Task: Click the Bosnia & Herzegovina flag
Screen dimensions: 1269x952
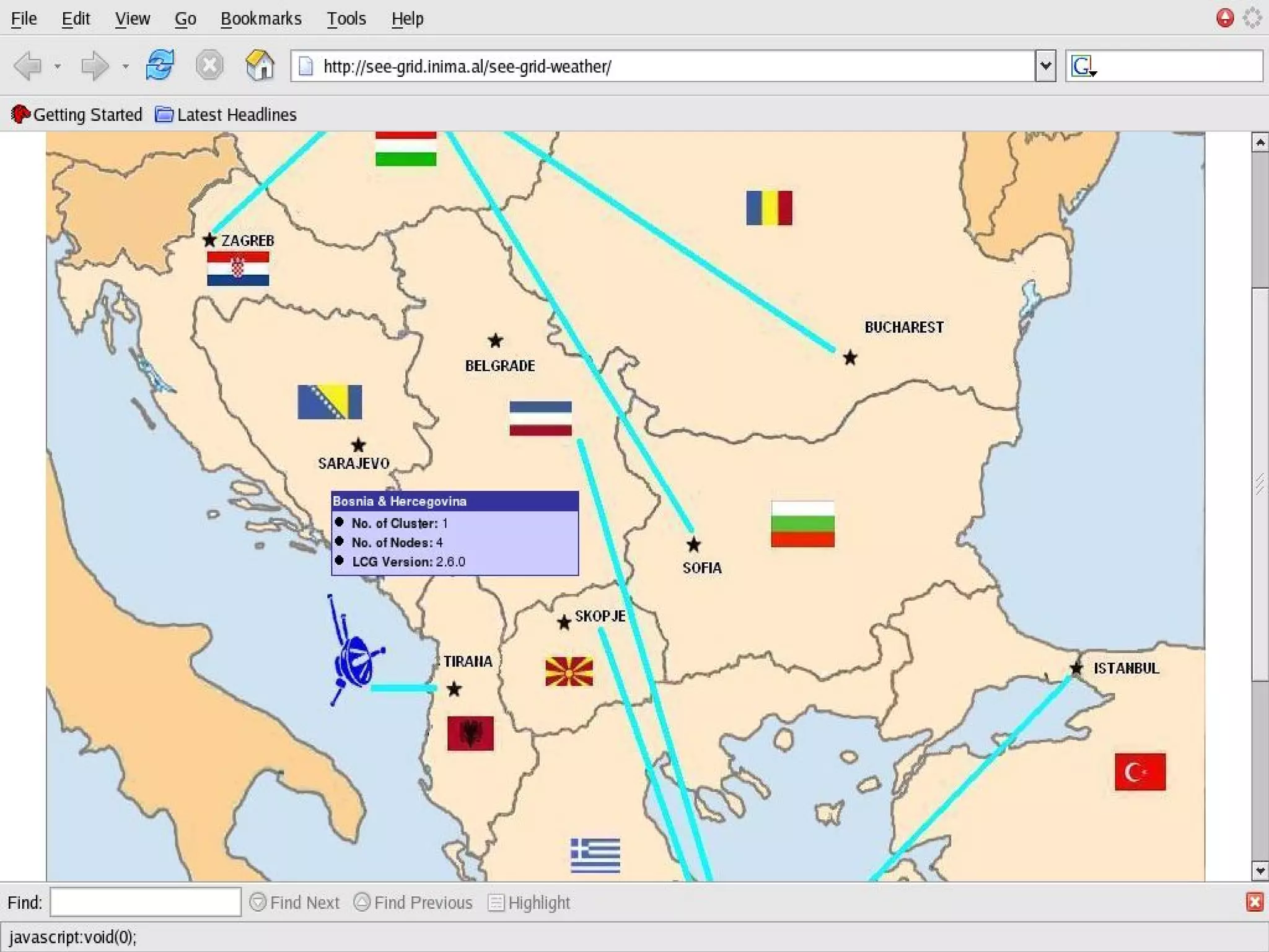Action: (329, 402)
